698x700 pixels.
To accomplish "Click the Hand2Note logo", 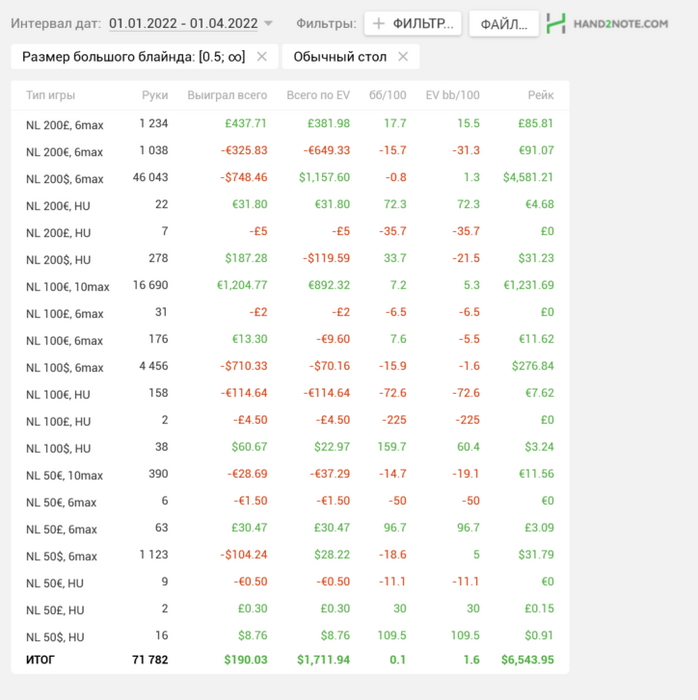I will (x=608, y=23).
